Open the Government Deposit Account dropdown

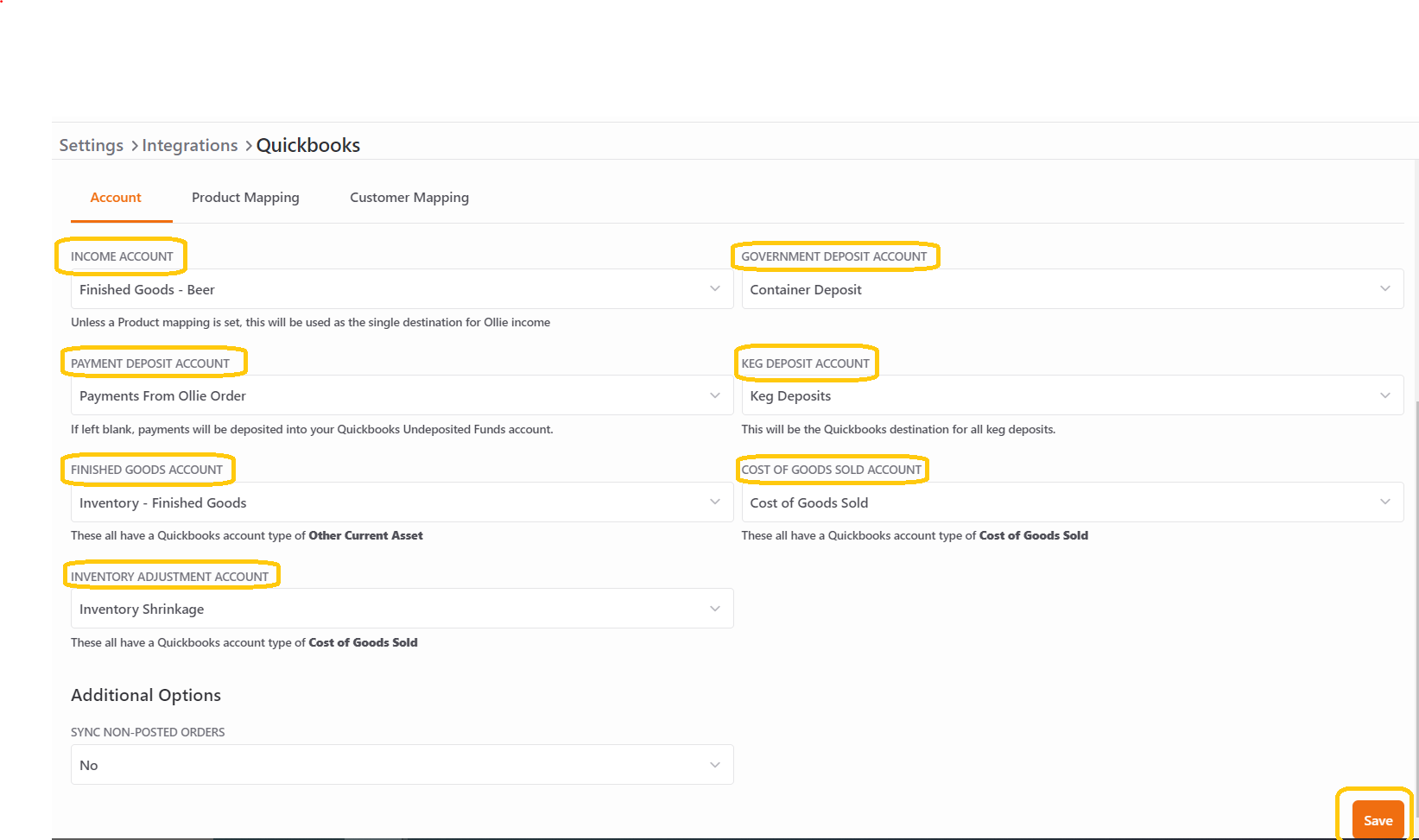pyautogui.click(x=1072, y=289)
